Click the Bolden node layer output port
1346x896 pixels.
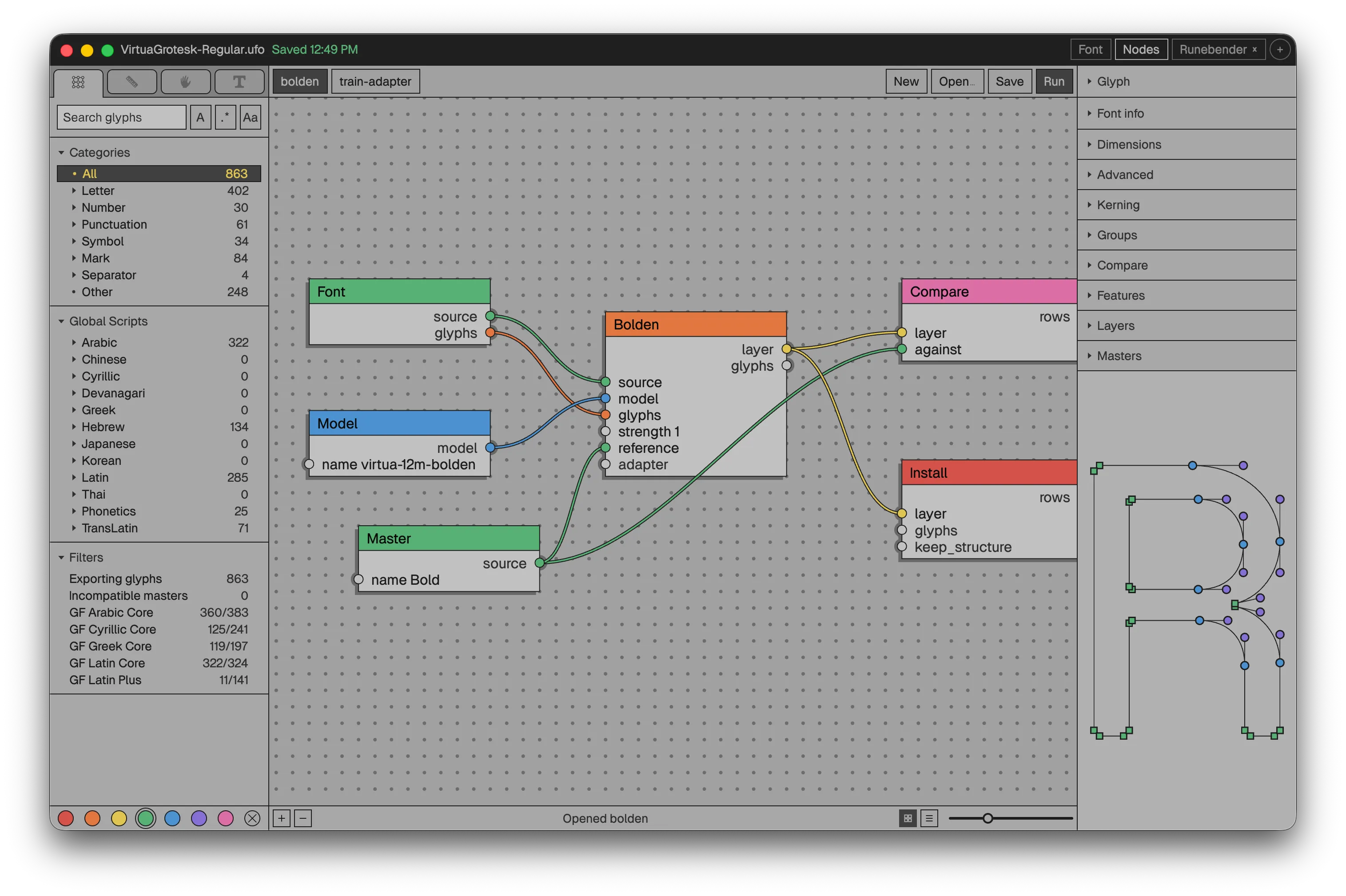tap(787, 349)
